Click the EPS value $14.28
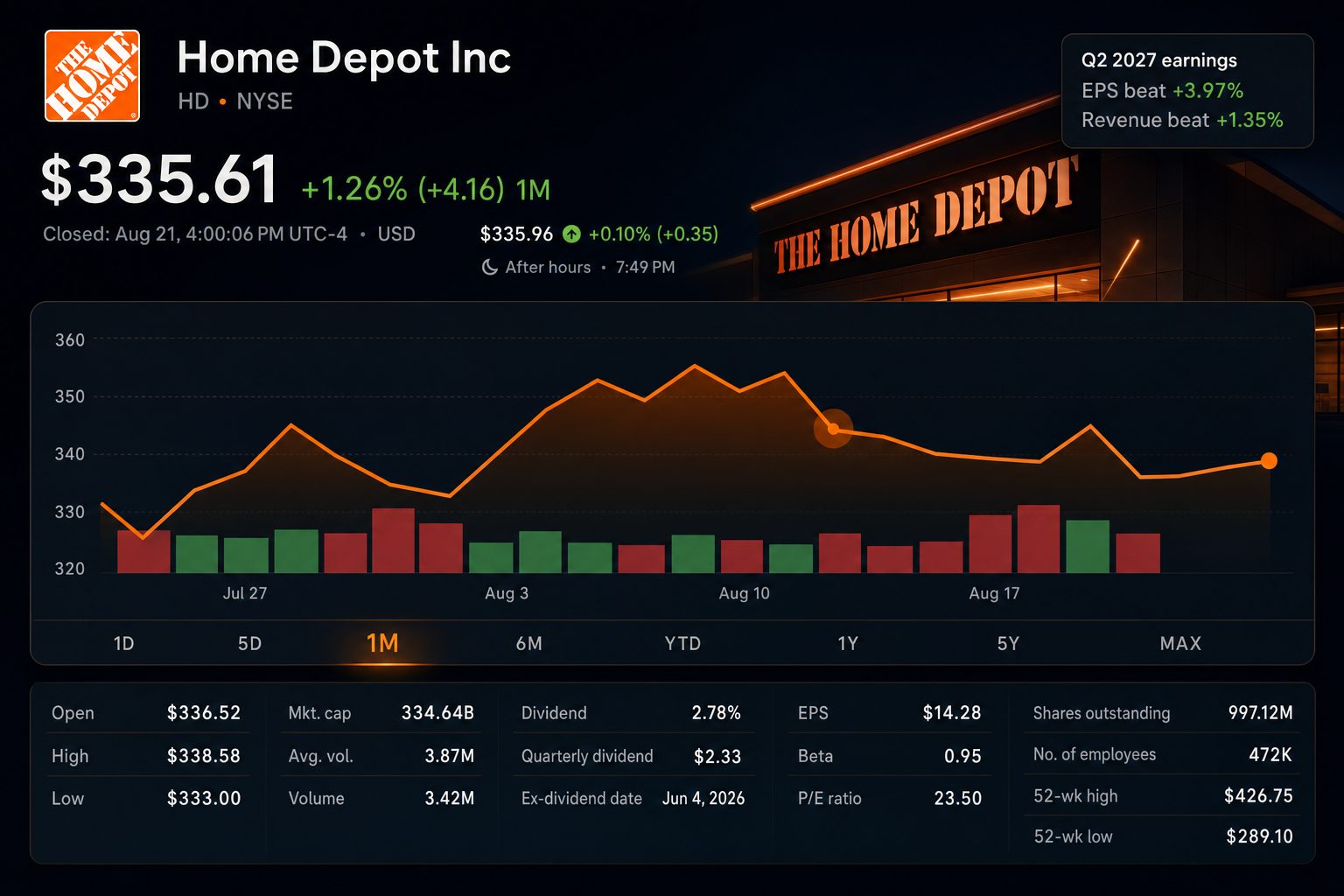This screenshot has width=1344, height=896. tap(951, 712)
